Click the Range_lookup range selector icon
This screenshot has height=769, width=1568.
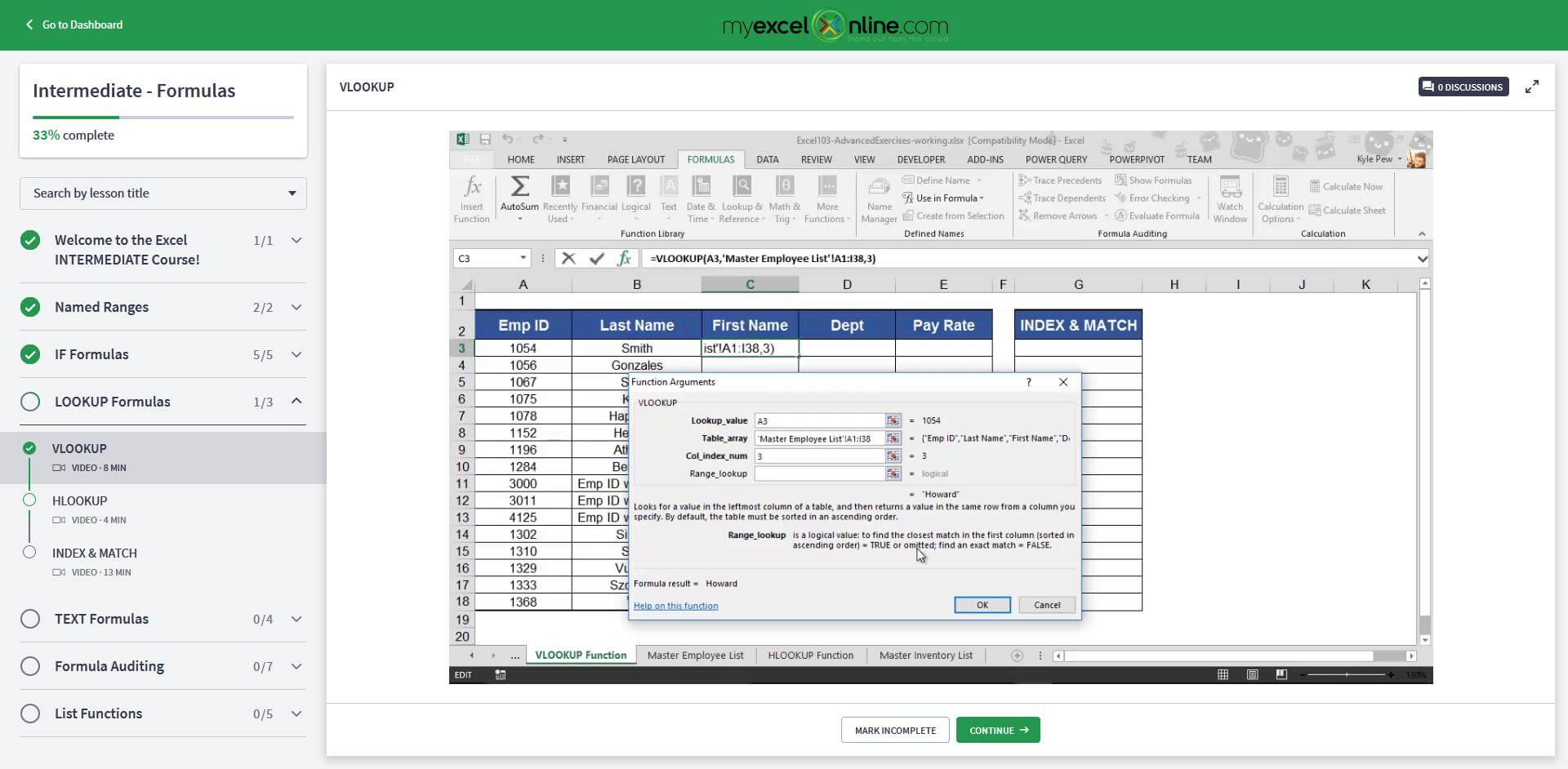click(893, 473)
